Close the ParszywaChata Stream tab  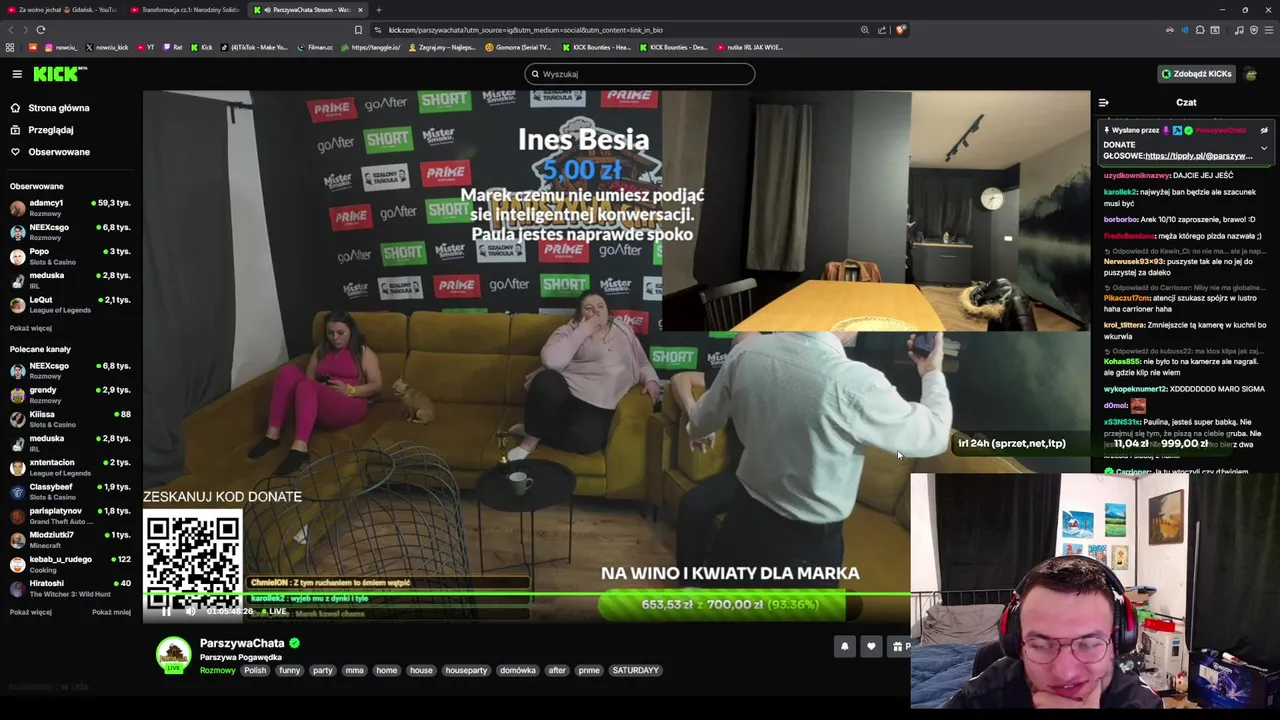(x=361, y=10)
